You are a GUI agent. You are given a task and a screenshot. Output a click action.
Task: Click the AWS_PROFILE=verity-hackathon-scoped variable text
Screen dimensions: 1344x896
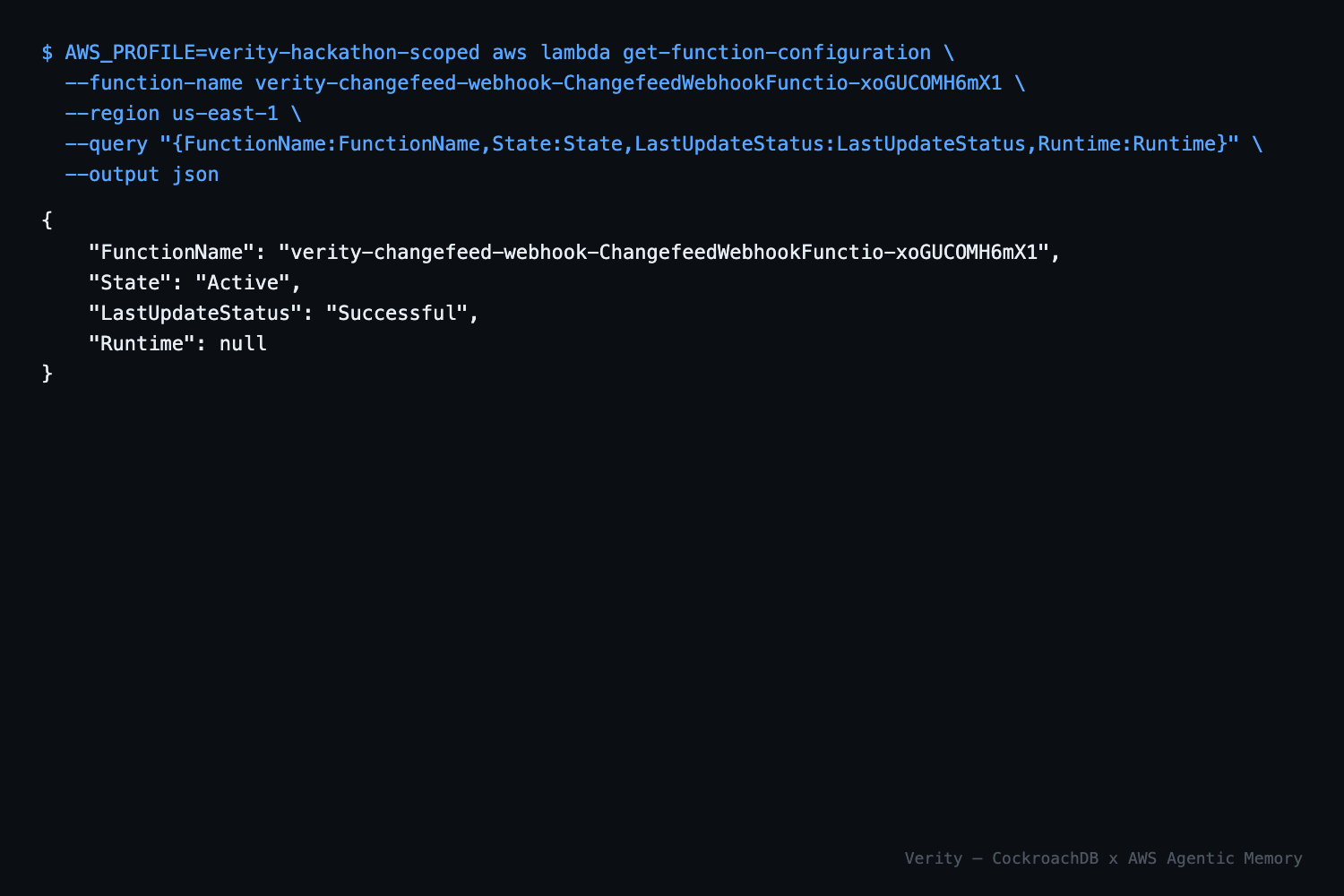(x=272, y=53)
